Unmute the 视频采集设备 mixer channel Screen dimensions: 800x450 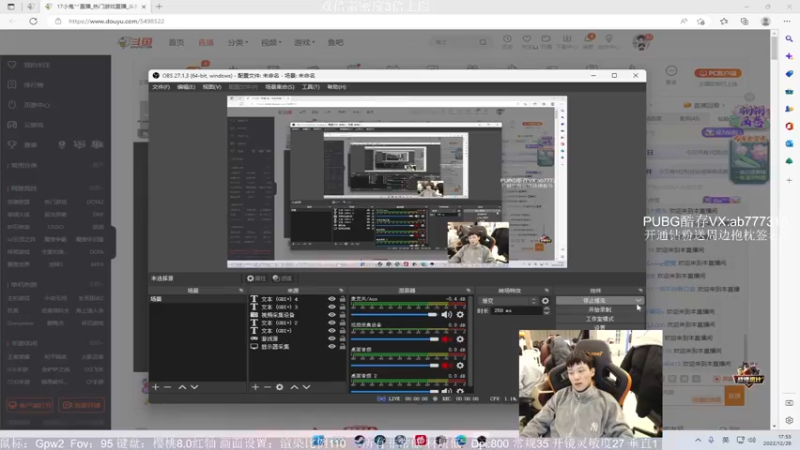446,339
